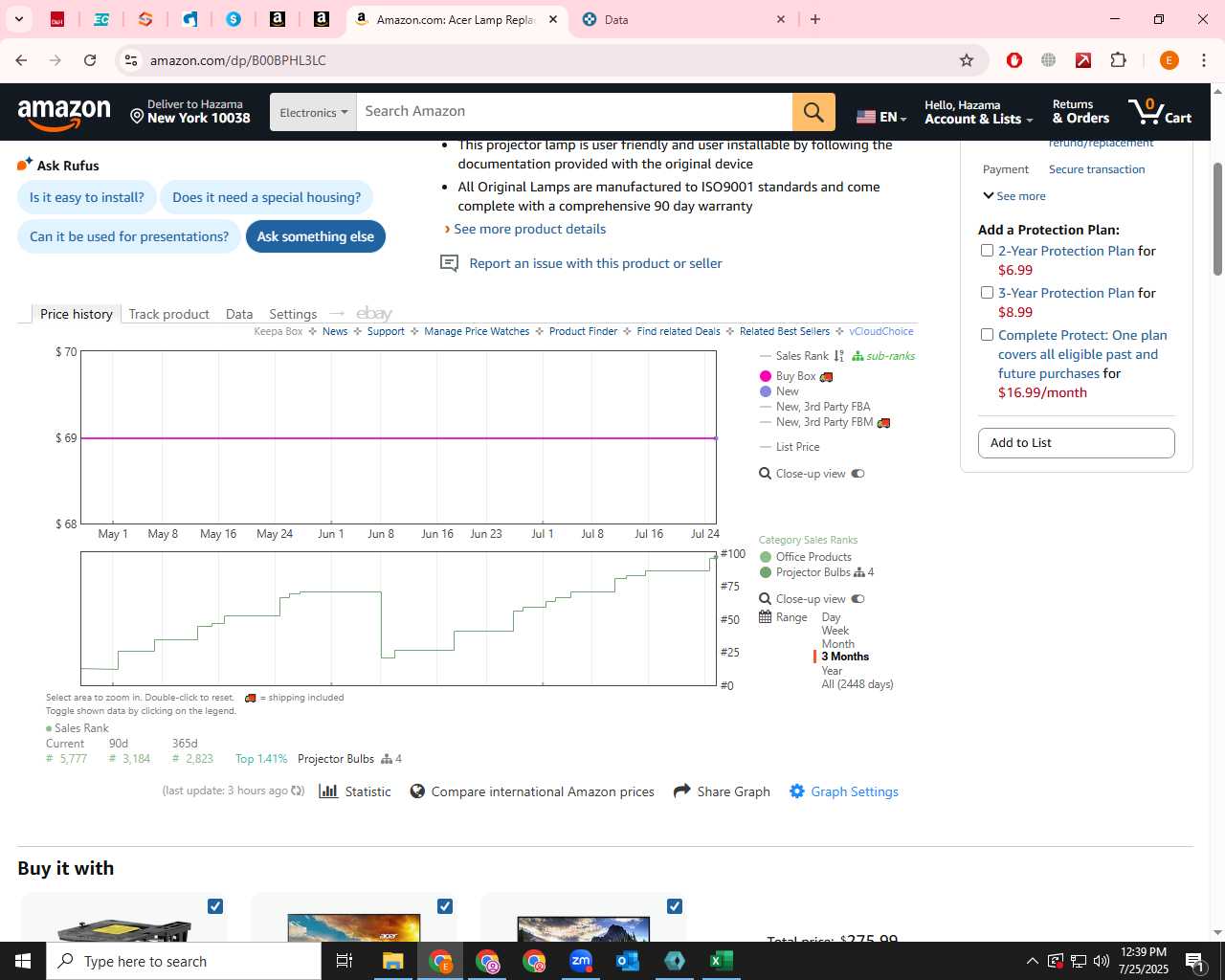Click the Amazon logo
This screenshot has height=980, width=1225.
64,113
